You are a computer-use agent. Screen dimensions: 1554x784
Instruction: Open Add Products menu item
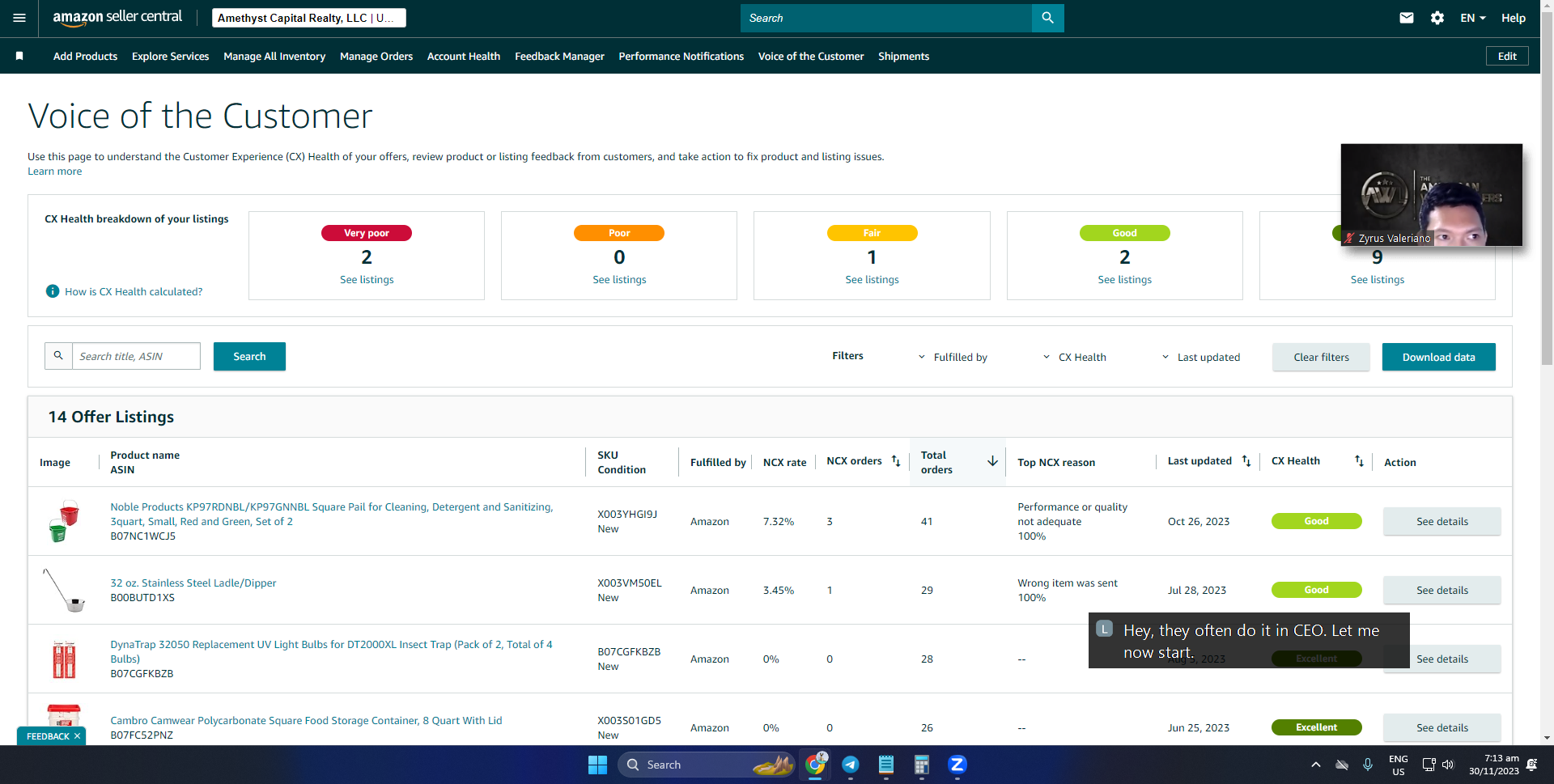[85, 56]
